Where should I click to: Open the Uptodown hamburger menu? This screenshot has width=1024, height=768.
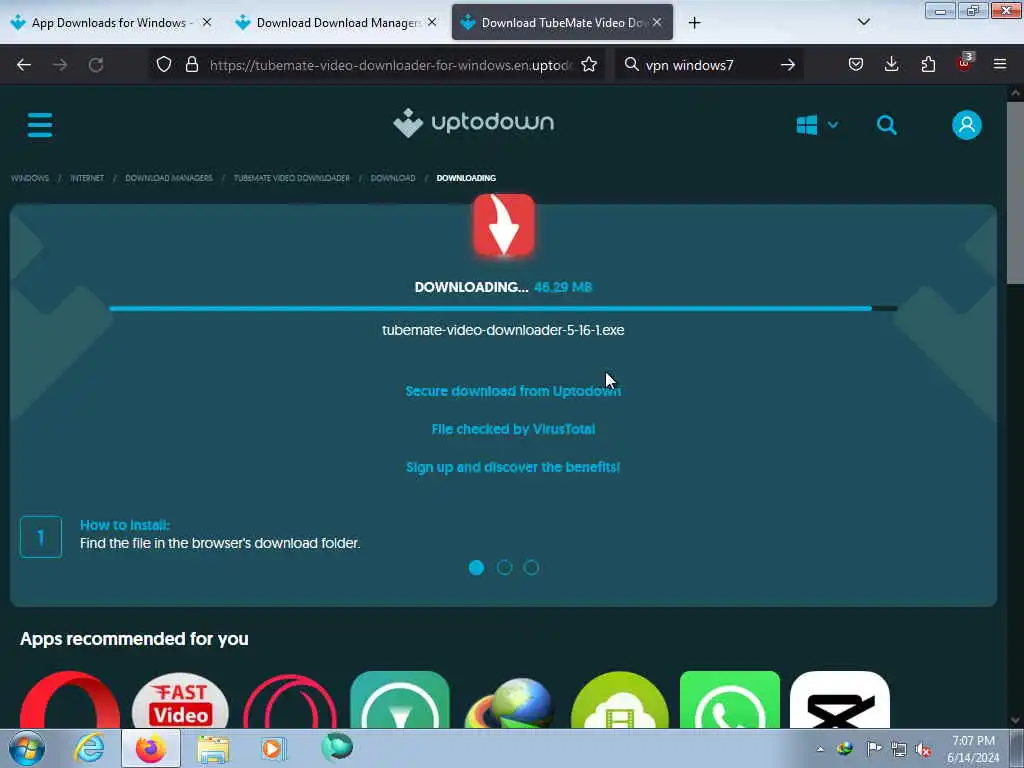40,125
